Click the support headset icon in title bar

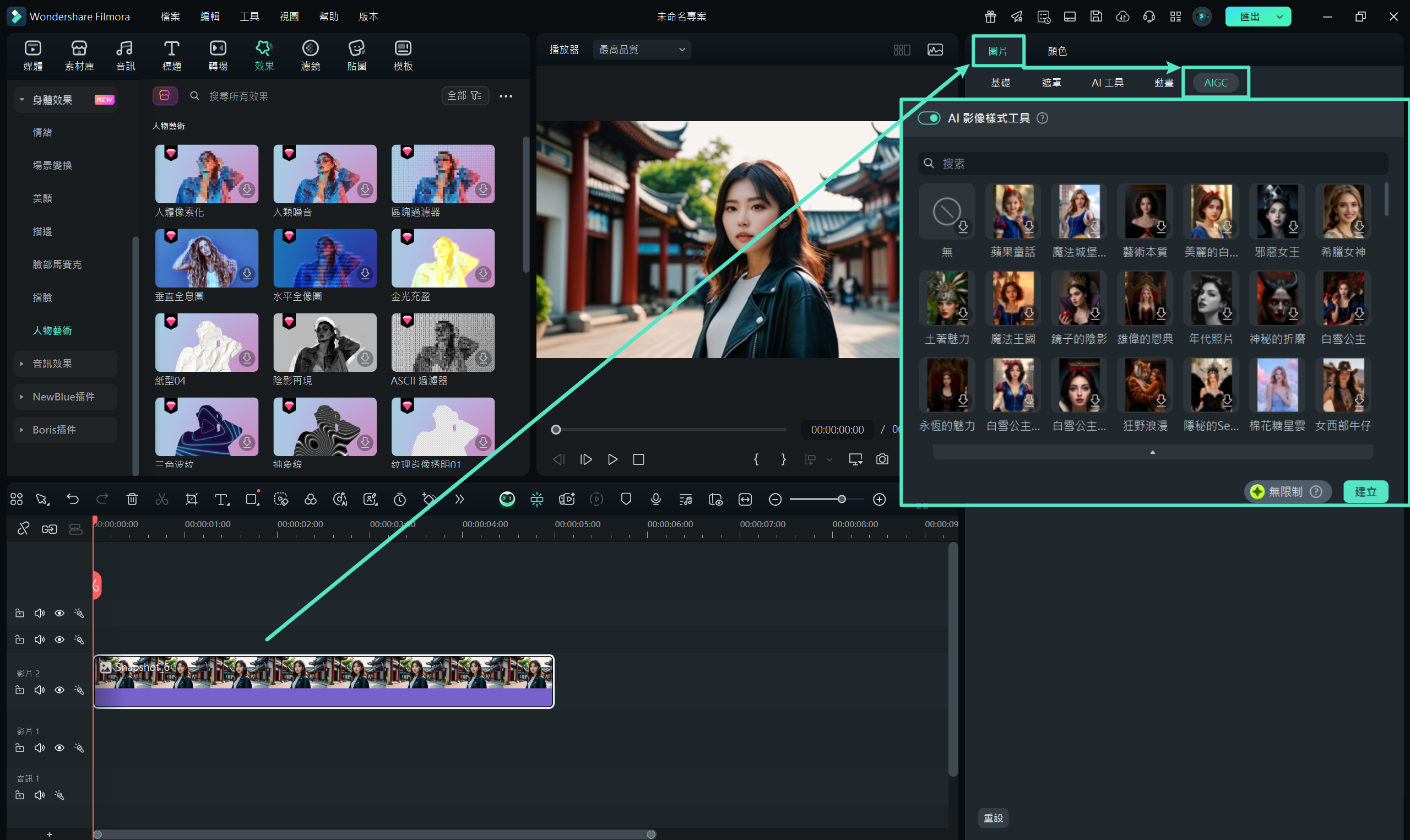point(1149,17)
